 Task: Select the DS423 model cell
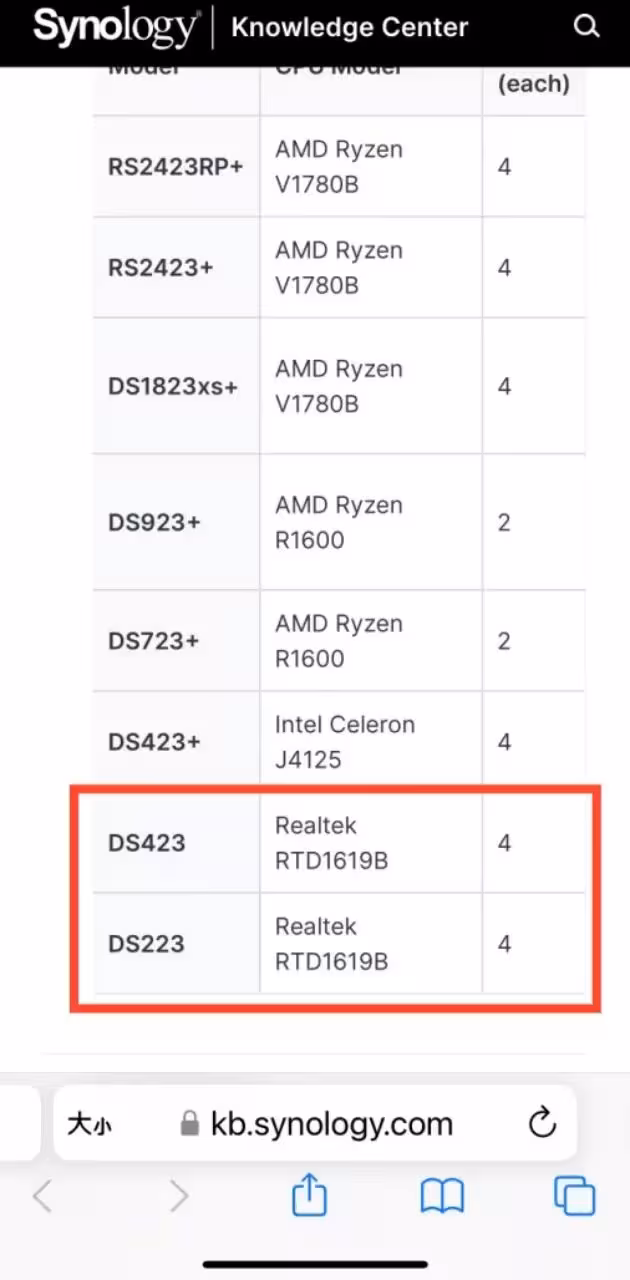coord(177,843)
